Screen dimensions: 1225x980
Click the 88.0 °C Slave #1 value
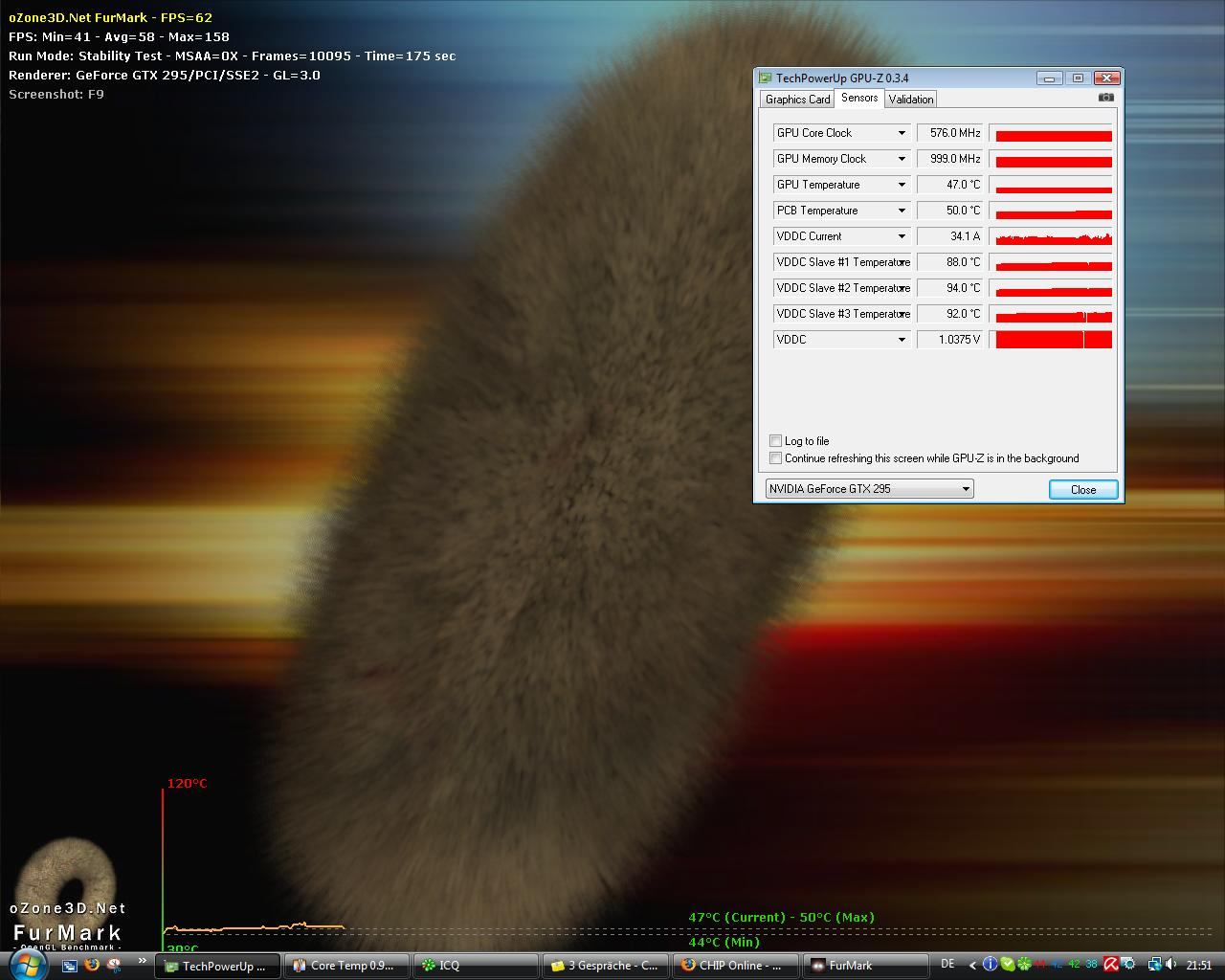tap(950, 262)
